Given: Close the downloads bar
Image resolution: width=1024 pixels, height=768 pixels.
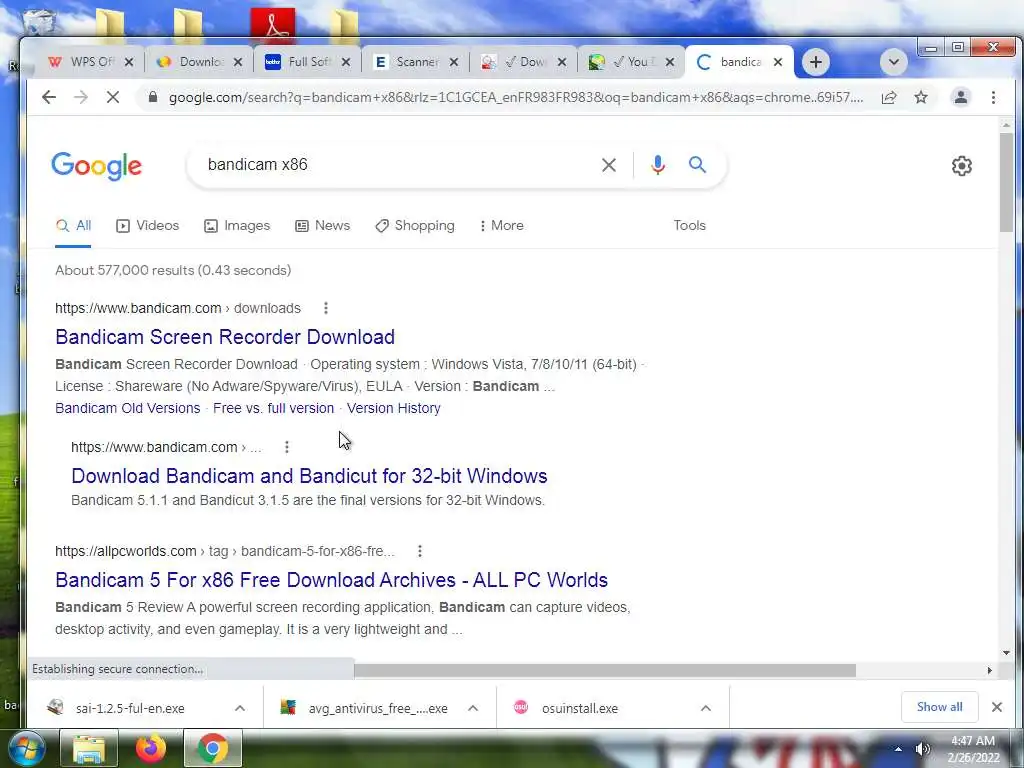Looking at the screenshot, I should click(x=997, y=707).
